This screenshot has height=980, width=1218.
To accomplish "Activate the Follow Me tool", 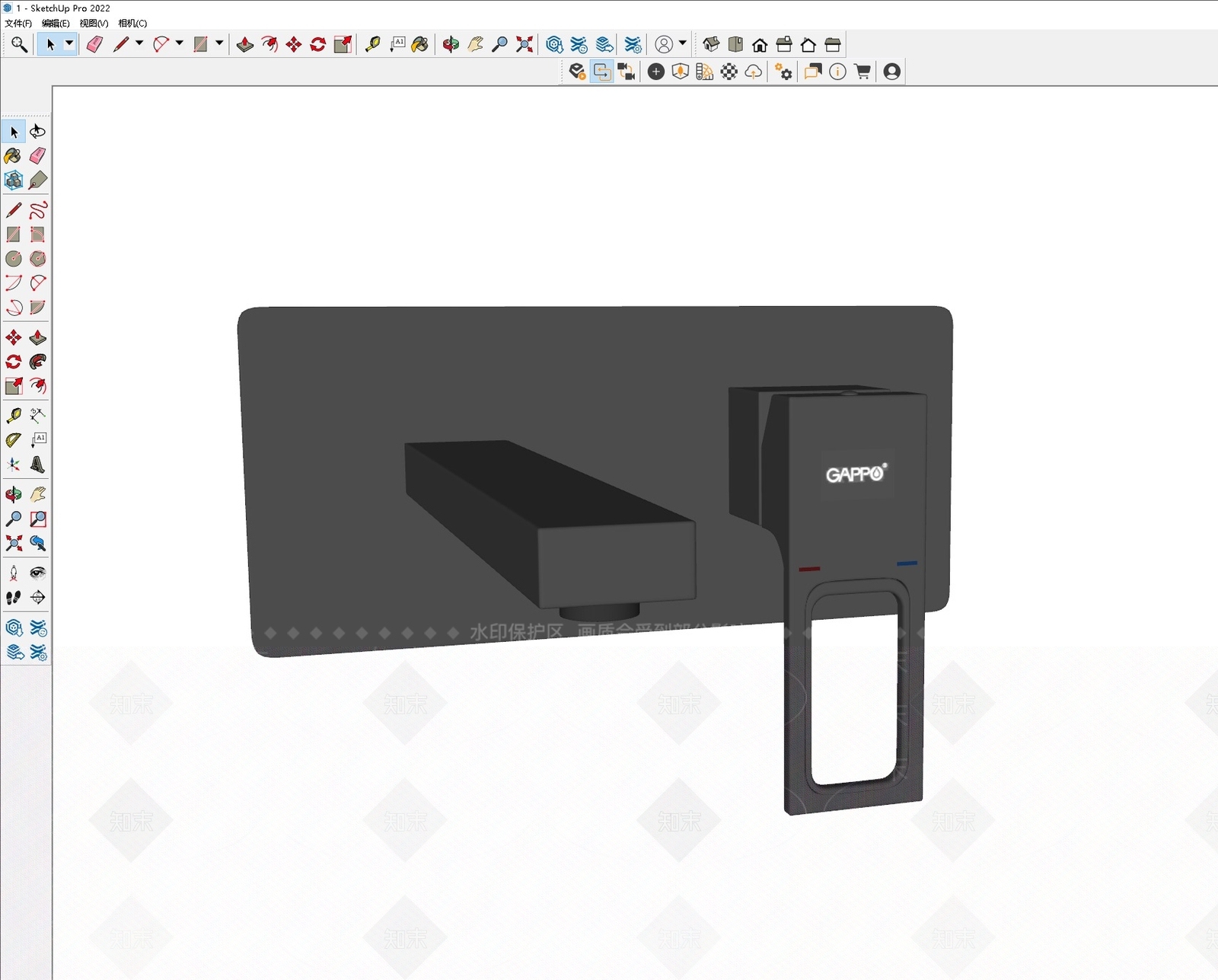I will coord(37,362).
